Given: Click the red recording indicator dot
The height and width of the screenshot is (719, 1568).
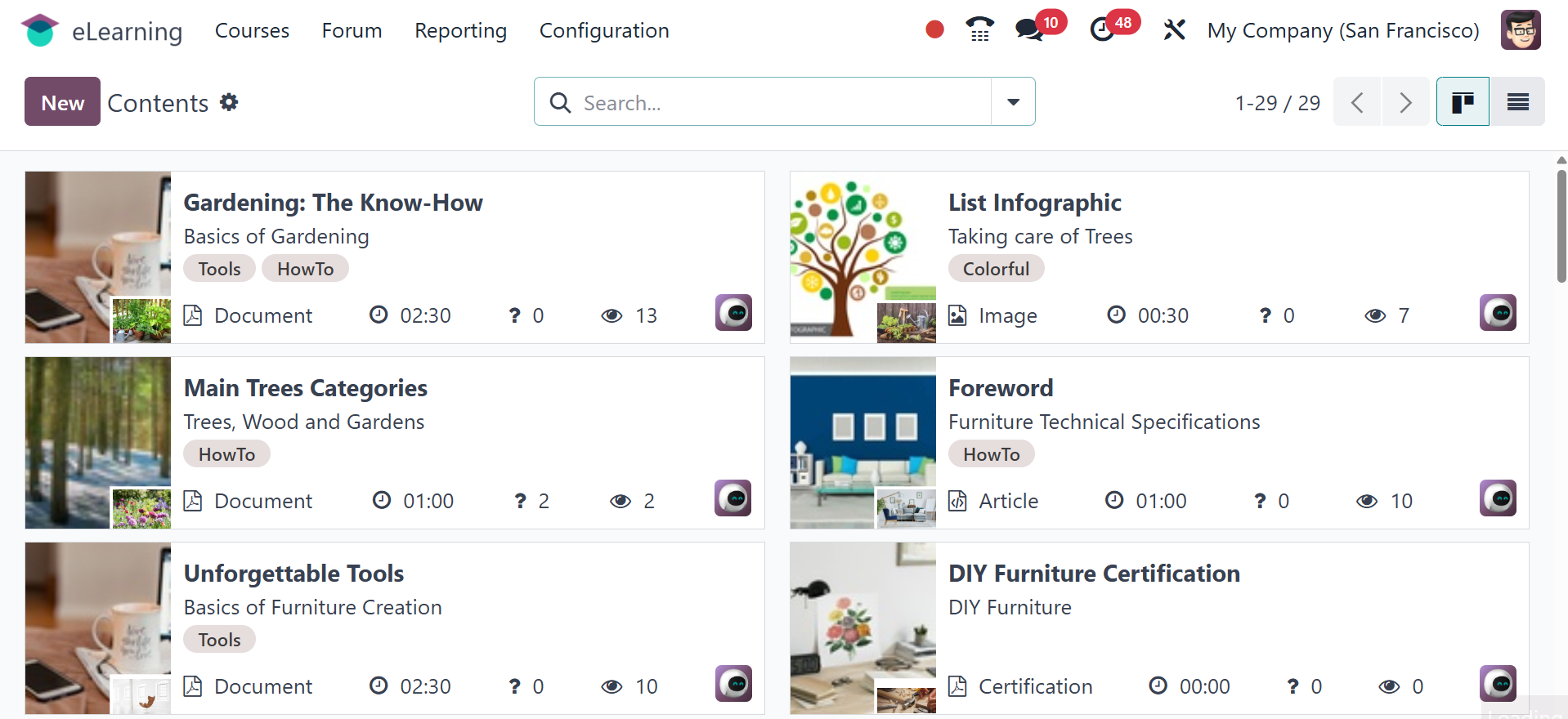Looking at the screenshot, I should 934,30.
